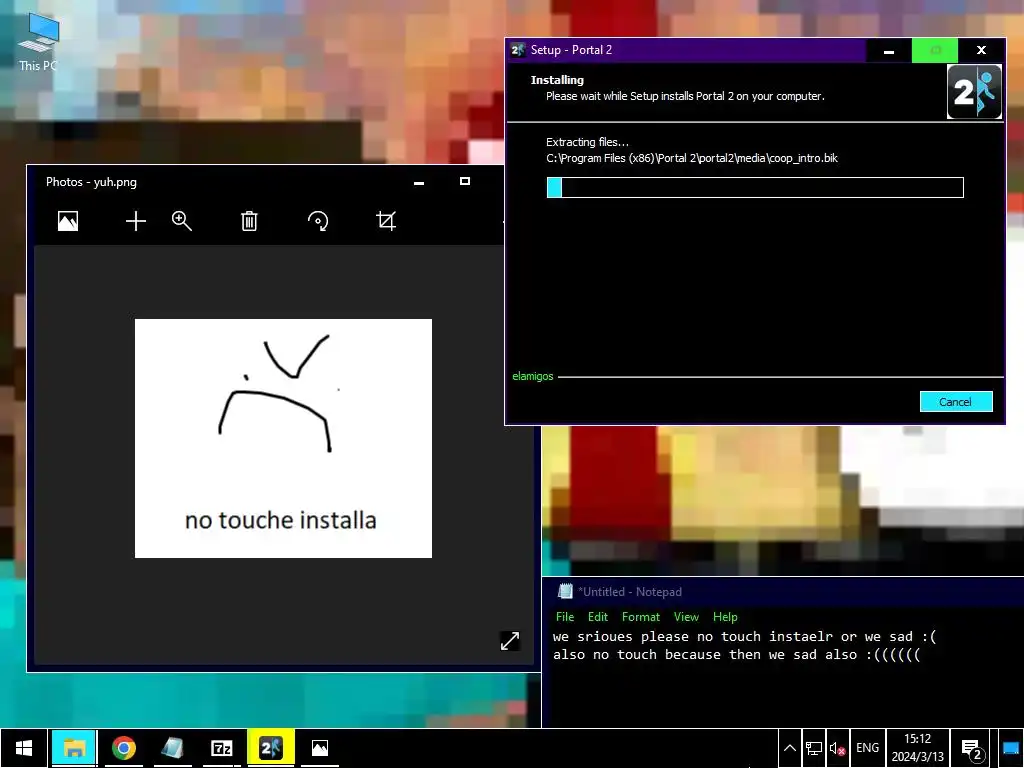Click the yuh.png drawing in Photos
The width and height of the screenshot is (1024, 768).
(283, 438)
